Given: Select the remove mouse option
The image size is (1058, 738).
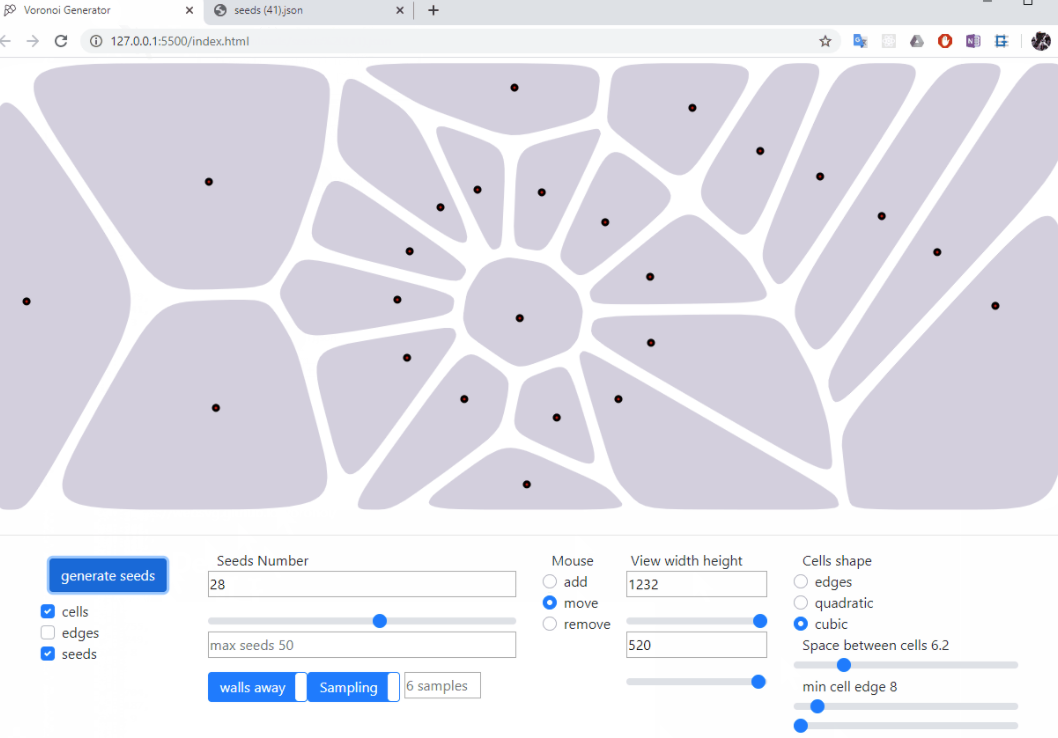Looking at the screenshot, I should pyautogui.click(x=549, y=623).
